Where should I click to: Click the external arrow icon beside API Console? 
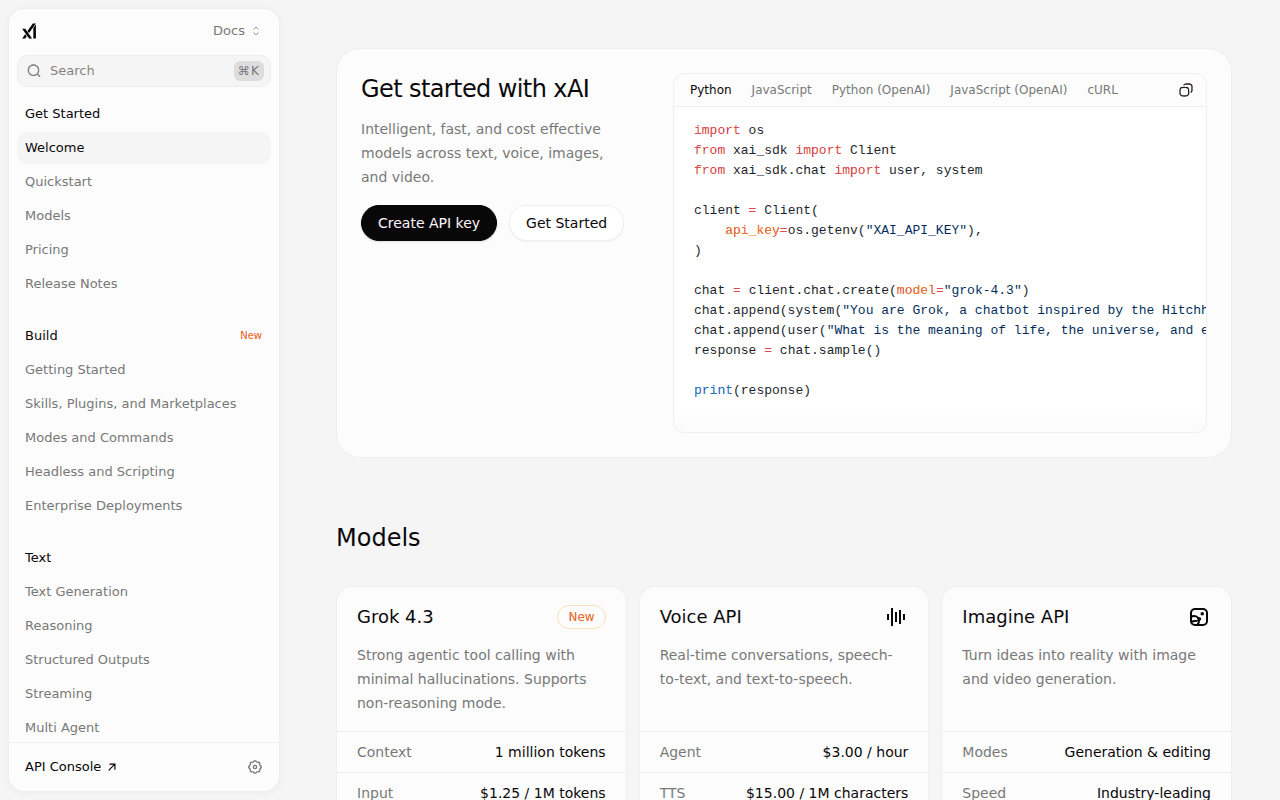point(112,767)
